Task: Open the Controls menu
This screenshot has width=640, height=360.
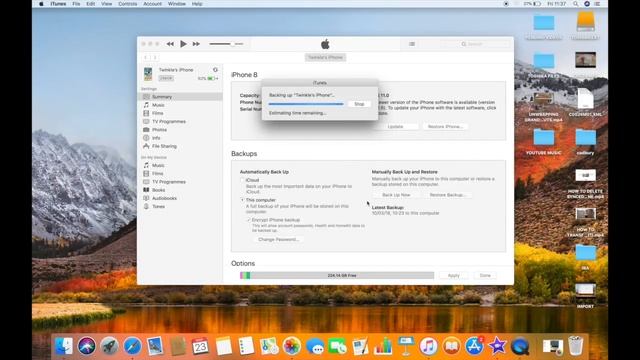Action: pos(128,4)
